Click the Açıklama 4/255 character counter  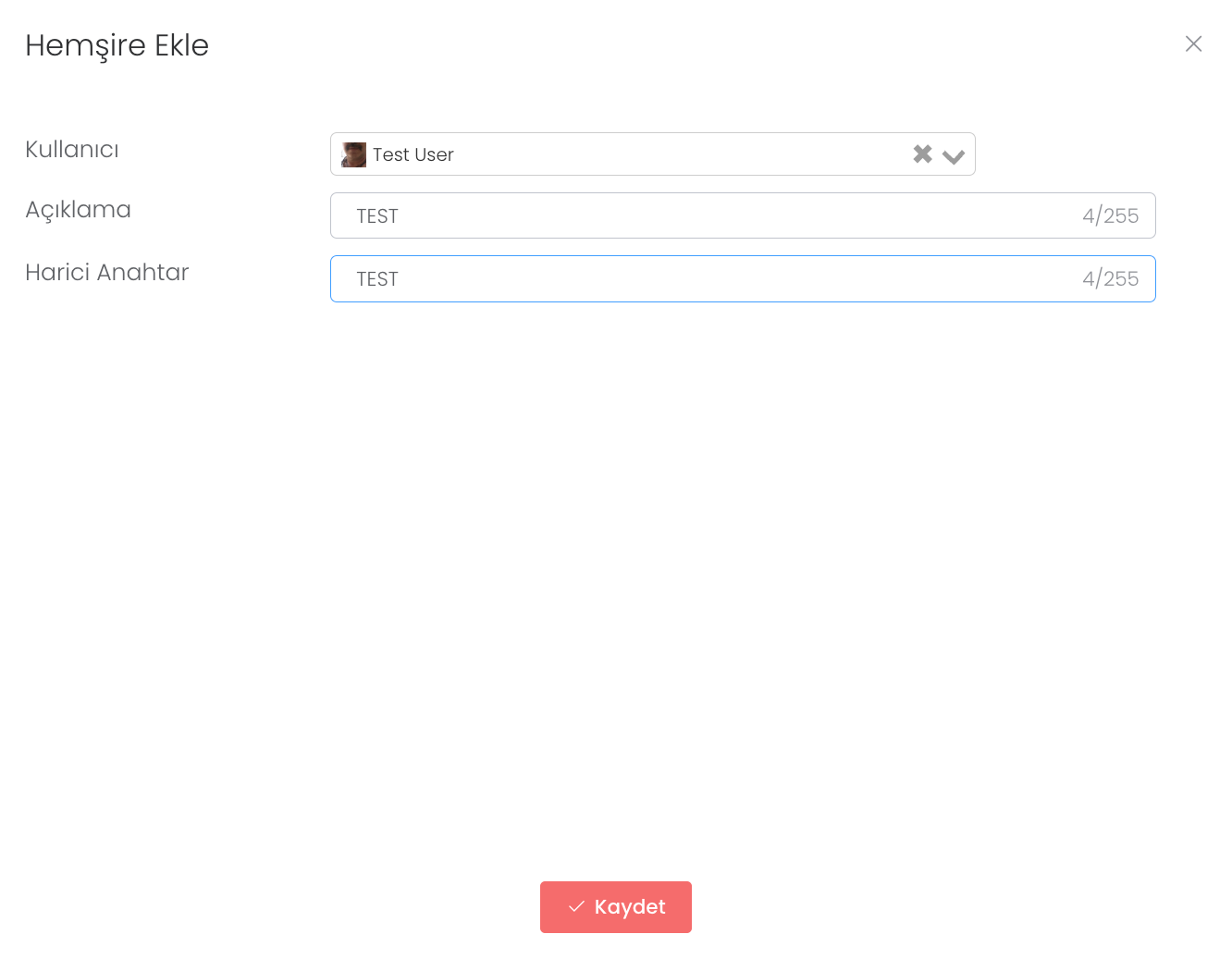[1110, 215]
